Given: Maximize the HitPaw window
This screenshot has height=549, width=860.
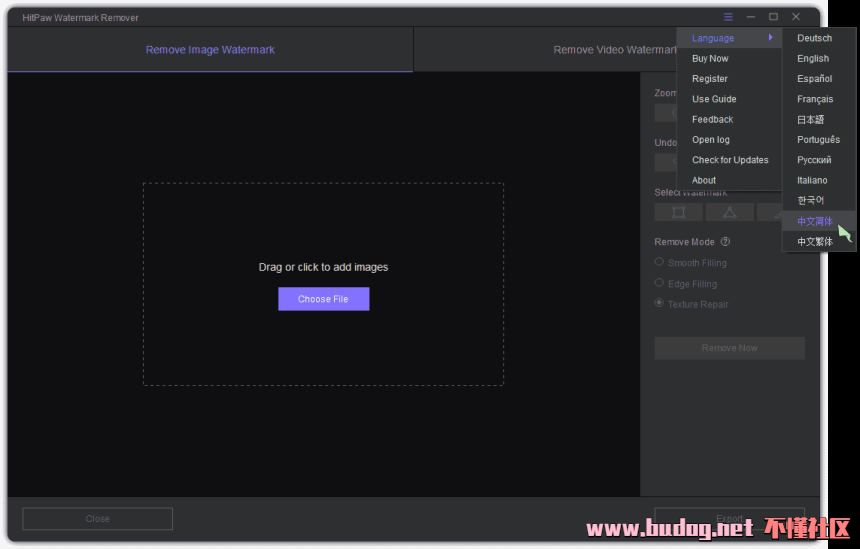Looking at the screenshot, I should coord(773,17).
